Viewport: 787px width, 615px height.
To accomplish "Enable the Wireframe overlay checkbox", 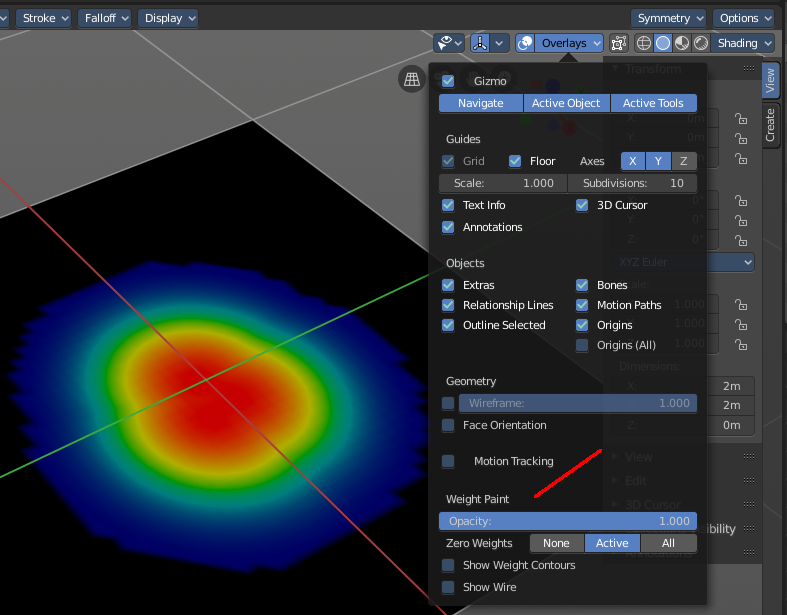I will pyautogui.click(x=448, y=403).
